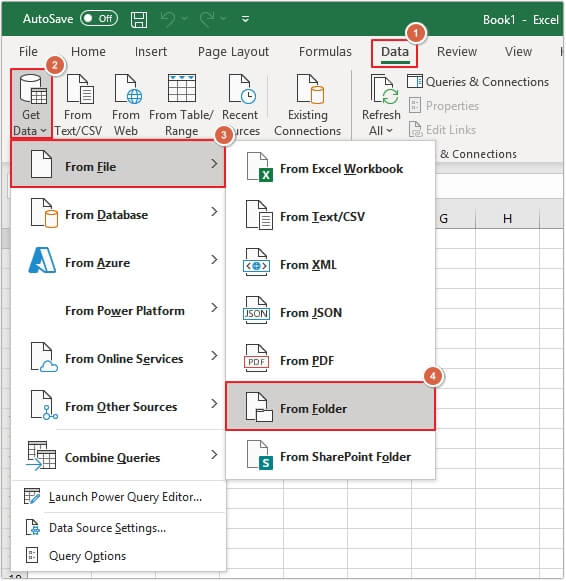Click the Query Options icon

32,555
